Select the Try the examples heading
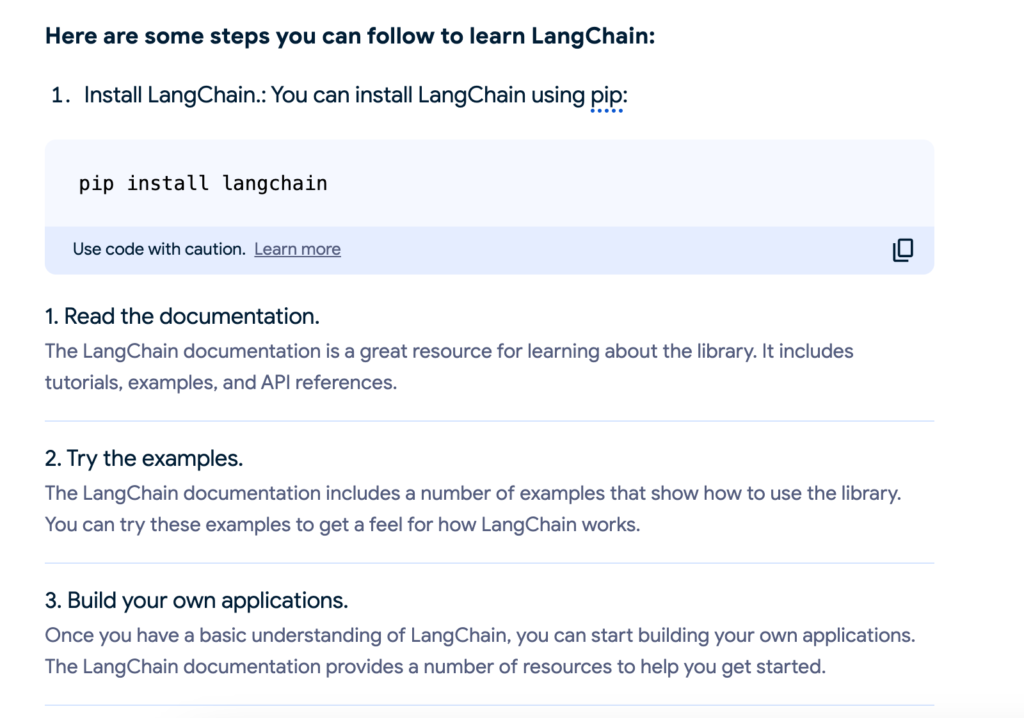1024x718 pixels. click(x=144, y=459)
